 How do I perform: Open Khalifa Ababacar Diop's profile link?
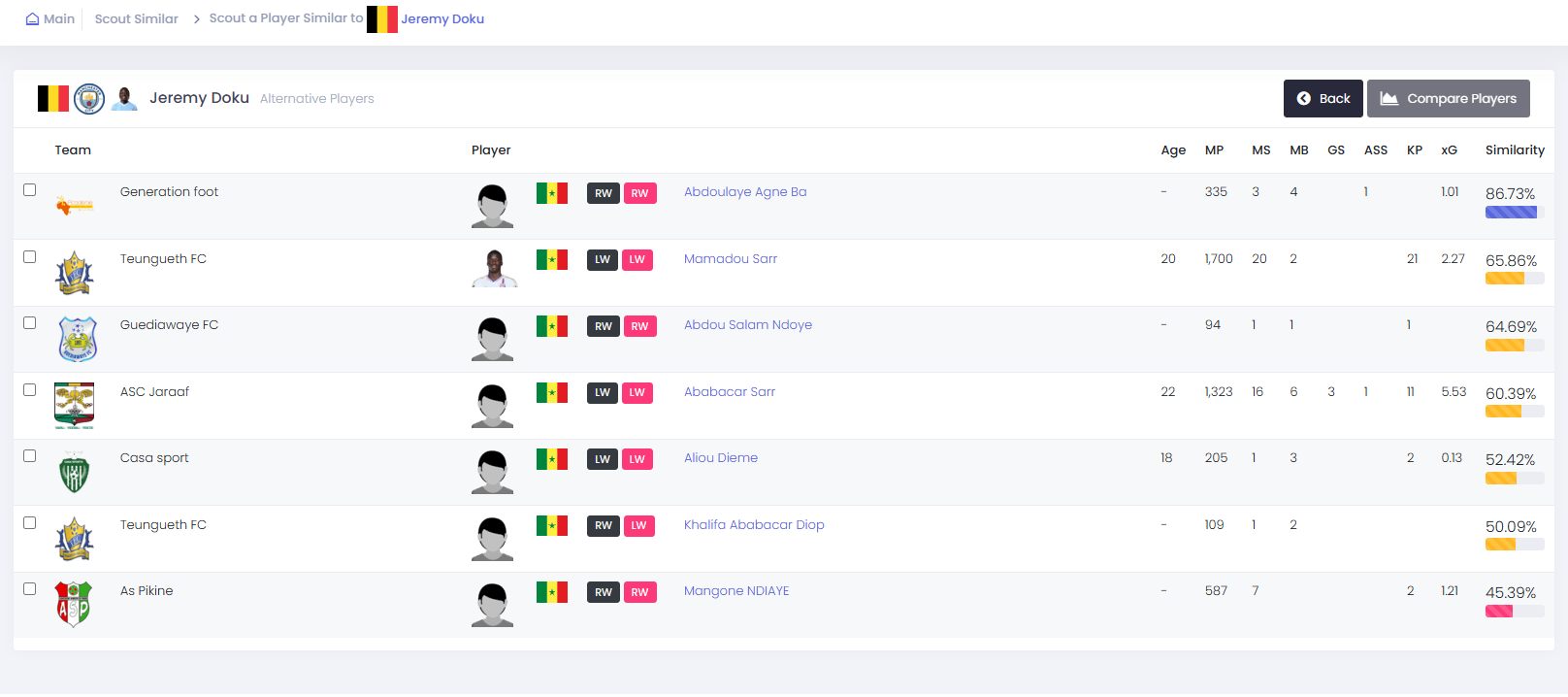point(754,525)
